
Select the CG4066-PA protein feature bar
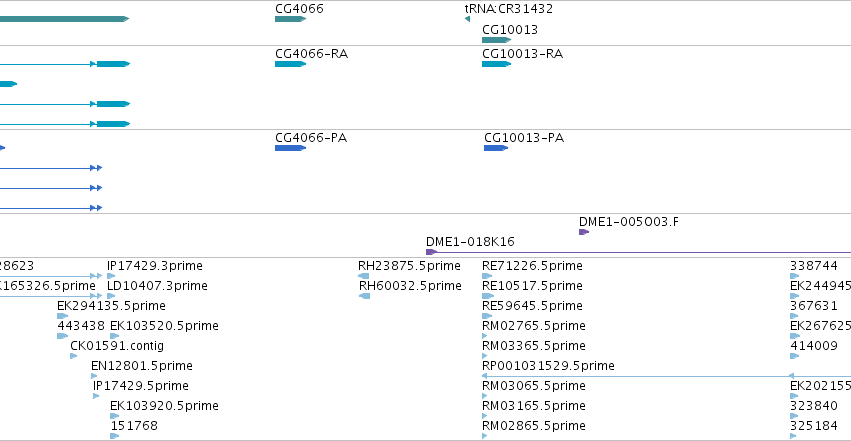click(289, 148)
